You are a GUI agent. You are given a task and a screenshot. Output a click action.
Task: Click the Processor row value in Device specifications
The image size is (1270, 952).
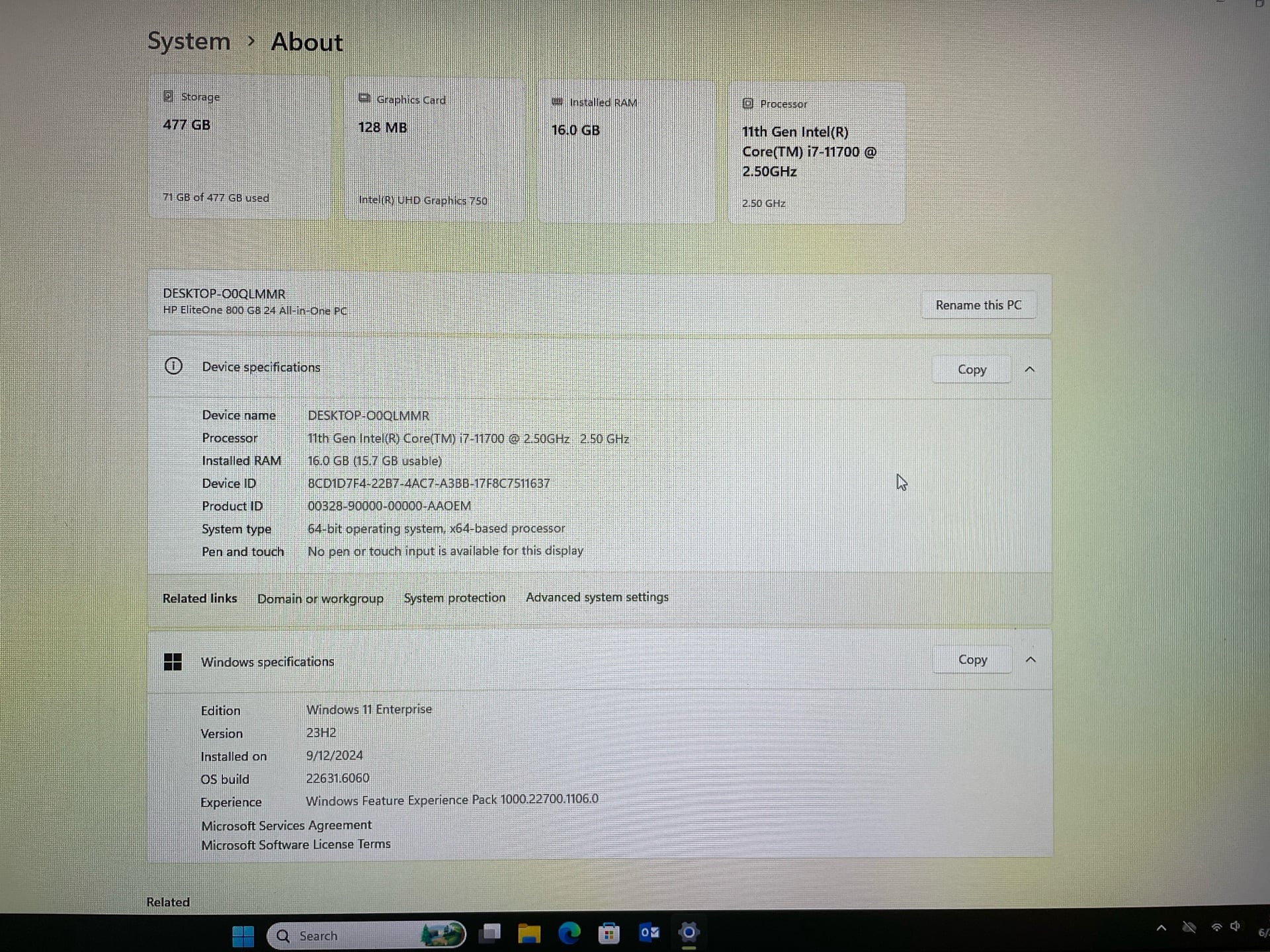click(468, 438)
